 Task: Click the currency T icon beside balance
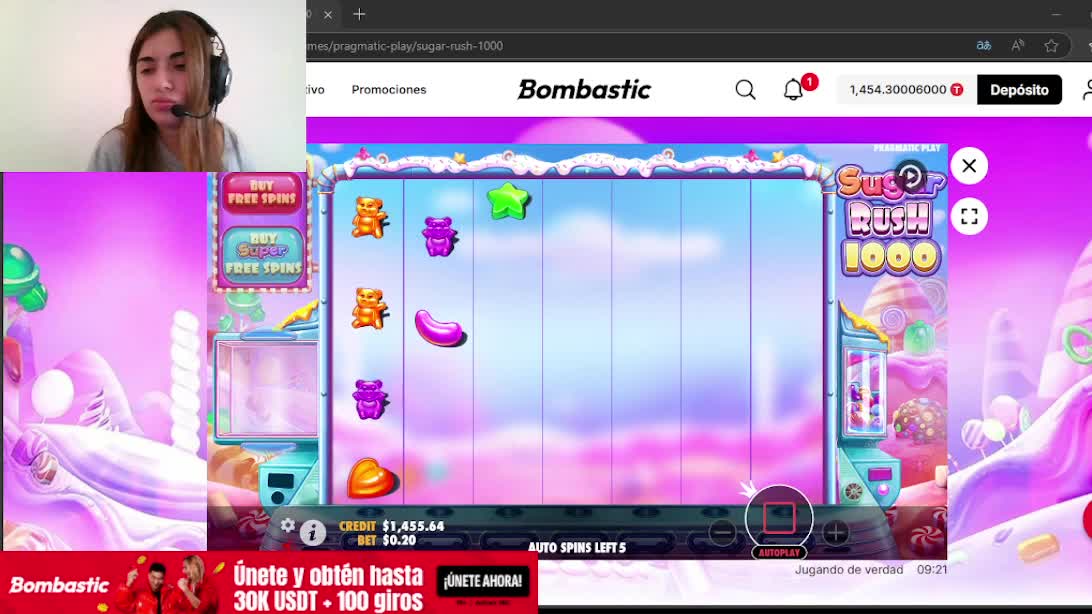point(957,90)
